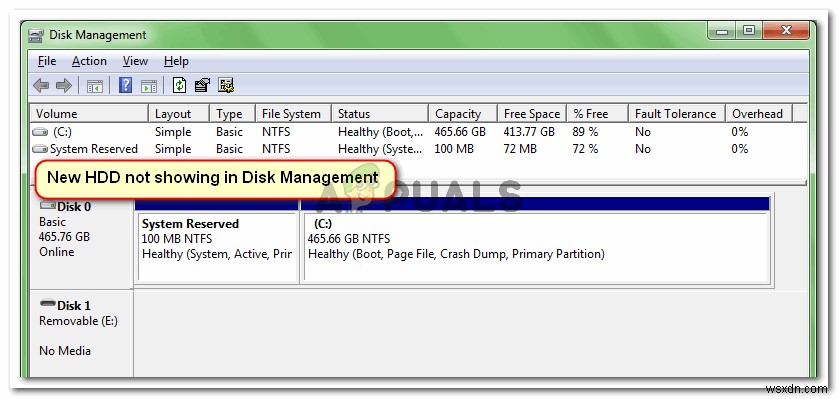Screen dimensions: 839x399
Task: Open the Properties toolbar icon
Action: pyautogui.click(x=202, y=85)
